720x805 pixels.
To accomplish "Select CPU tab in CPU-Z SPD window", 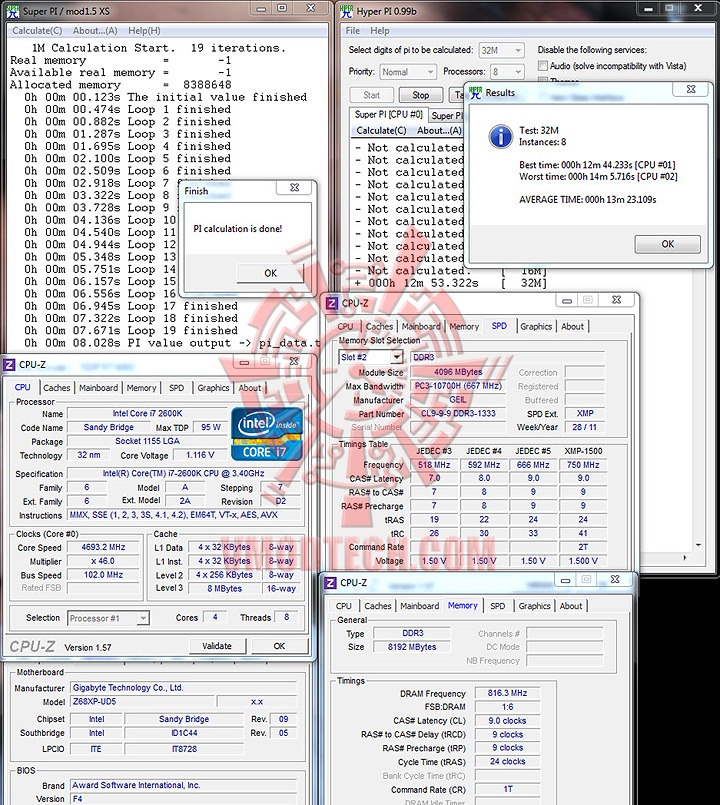I will (345, 327).
